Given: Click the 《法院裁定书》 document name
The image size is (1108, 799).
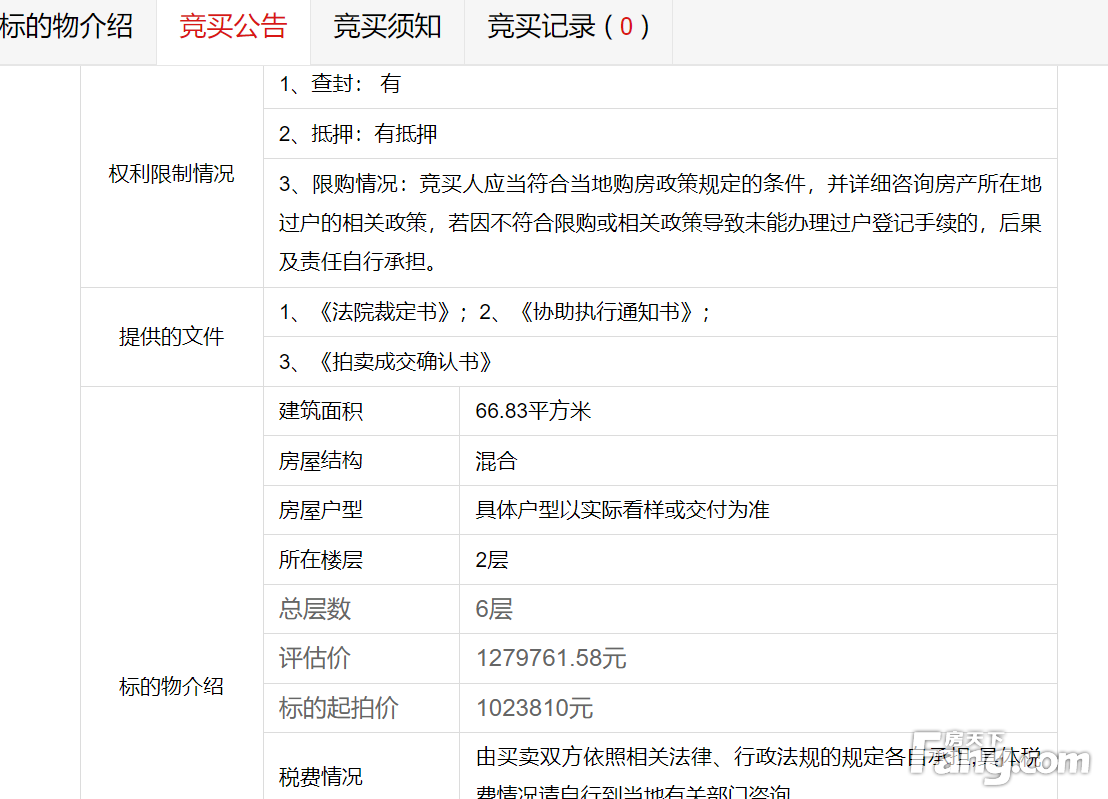Looking at the screenshot, I should pos(384,312).
